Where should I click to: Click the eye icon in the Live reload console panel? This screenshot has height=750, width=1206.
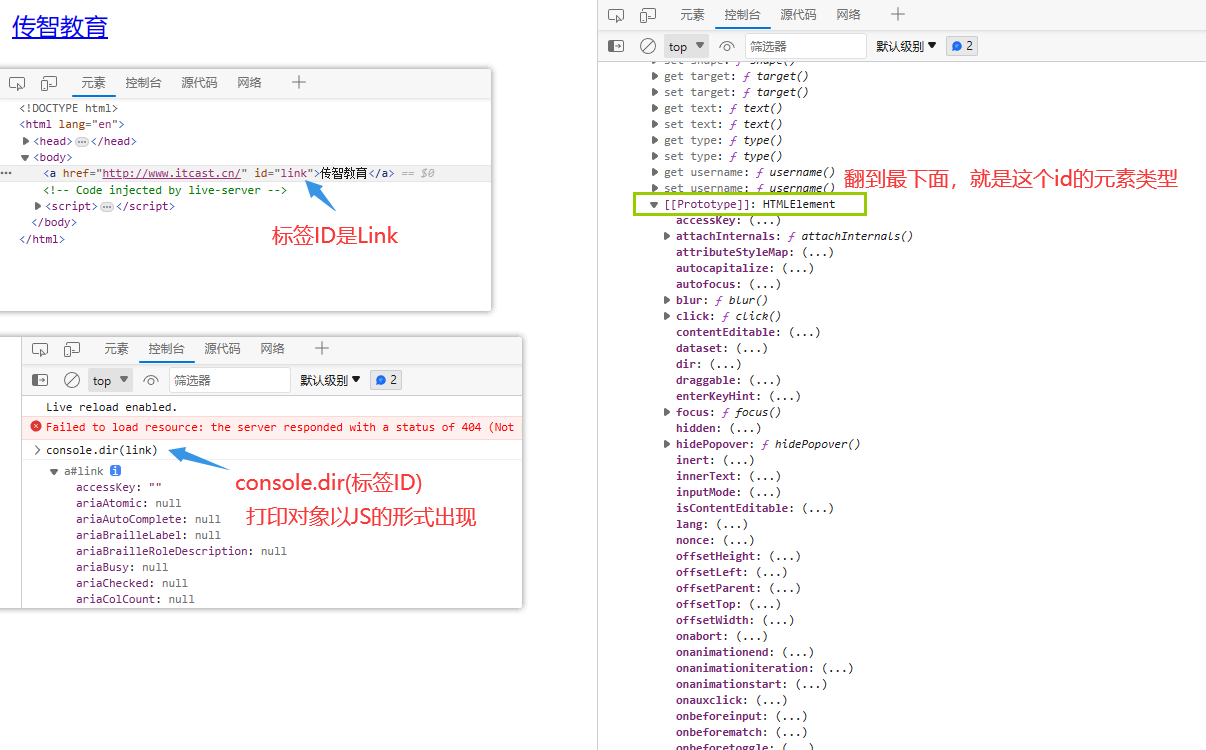click(151, 380)
